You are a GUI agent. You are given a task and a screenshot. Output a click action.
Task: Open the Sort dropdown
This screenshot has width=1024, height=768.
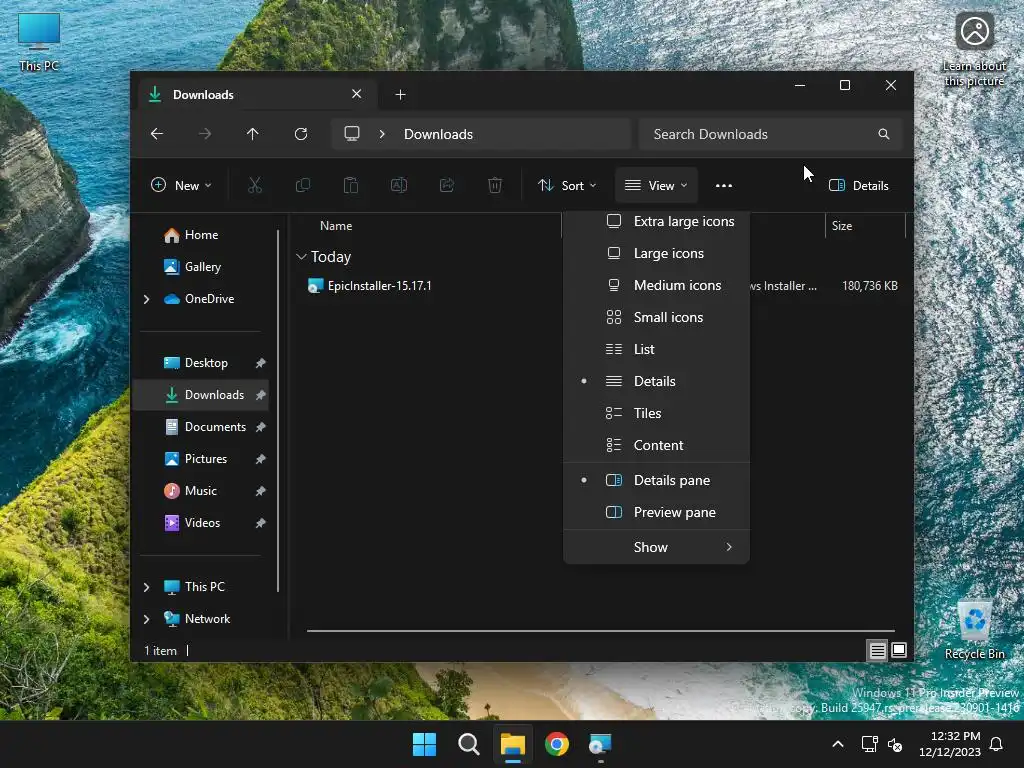tap(566, 185)
